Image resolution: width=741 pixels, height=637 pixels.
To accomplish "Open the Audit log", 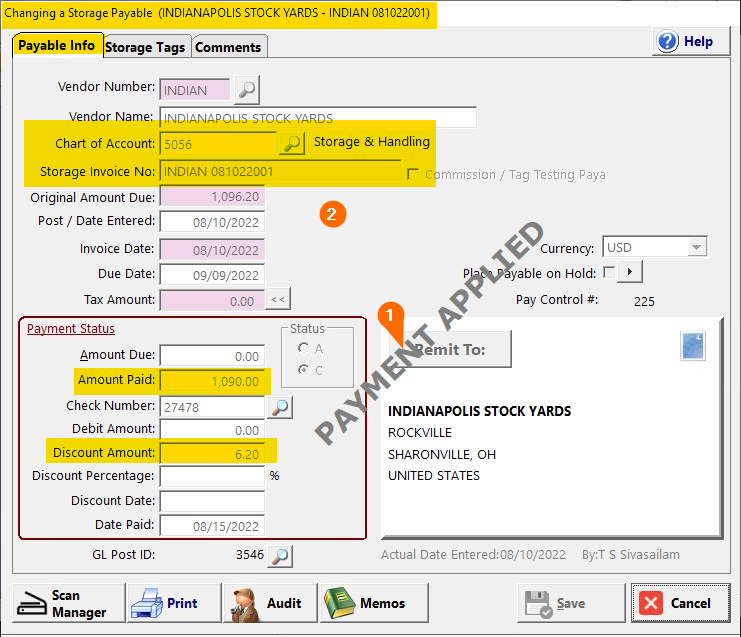I will pyautogui.click(x=270, y=603).
